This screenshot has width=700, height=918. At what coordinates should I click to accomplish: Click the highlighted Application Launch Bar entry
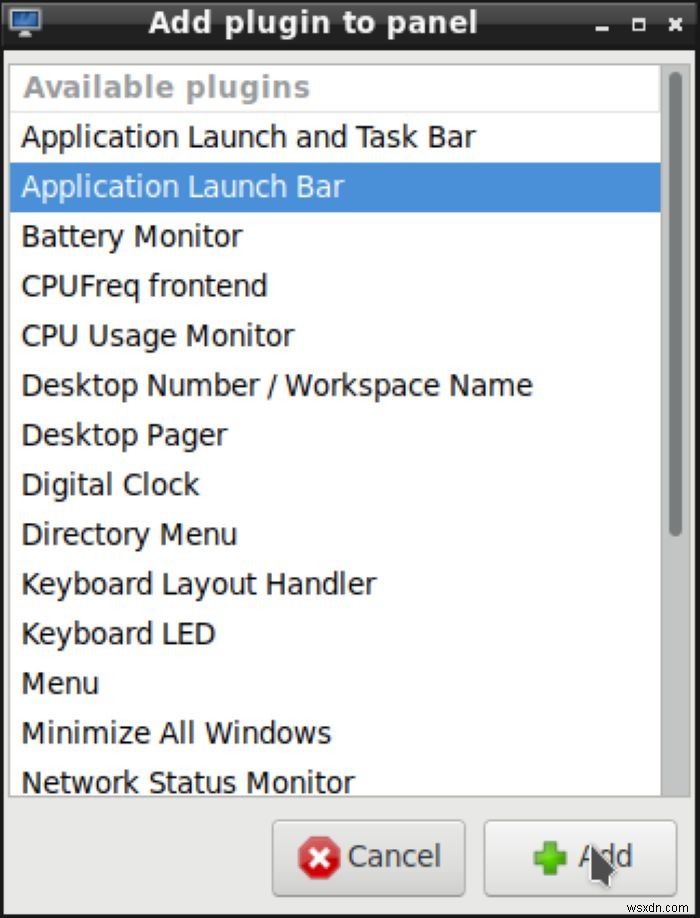pyautogui.click(x=183, y=187)
